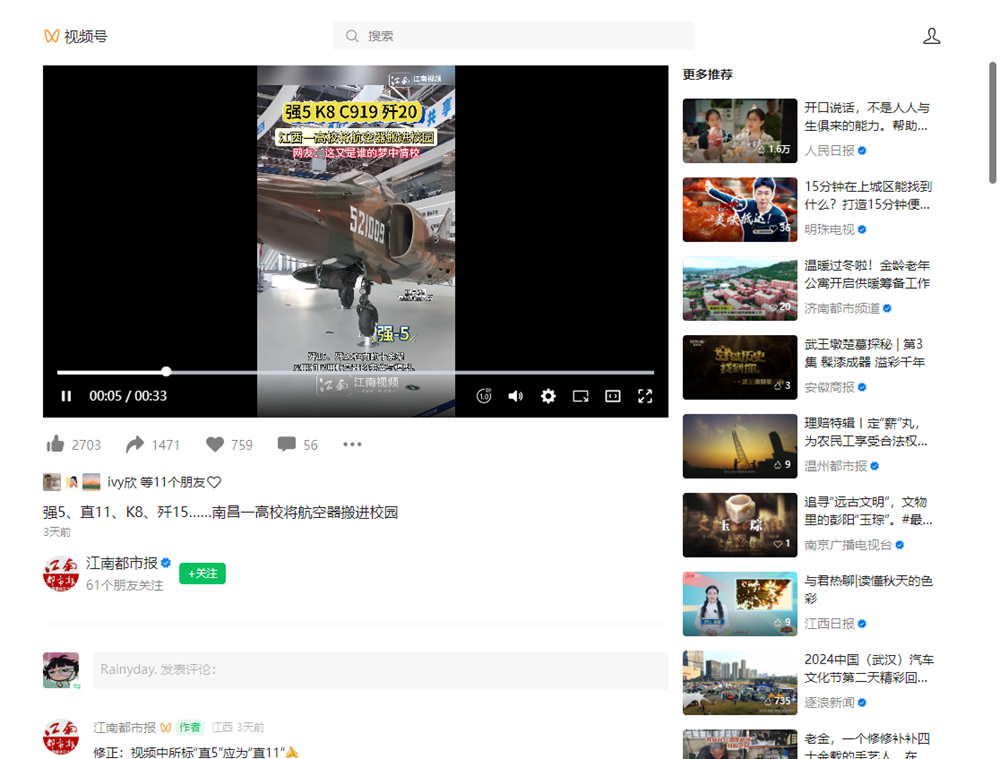Toggle the subtitle display control
Screen dimensions: 1000x759
(x=612, y=396)
